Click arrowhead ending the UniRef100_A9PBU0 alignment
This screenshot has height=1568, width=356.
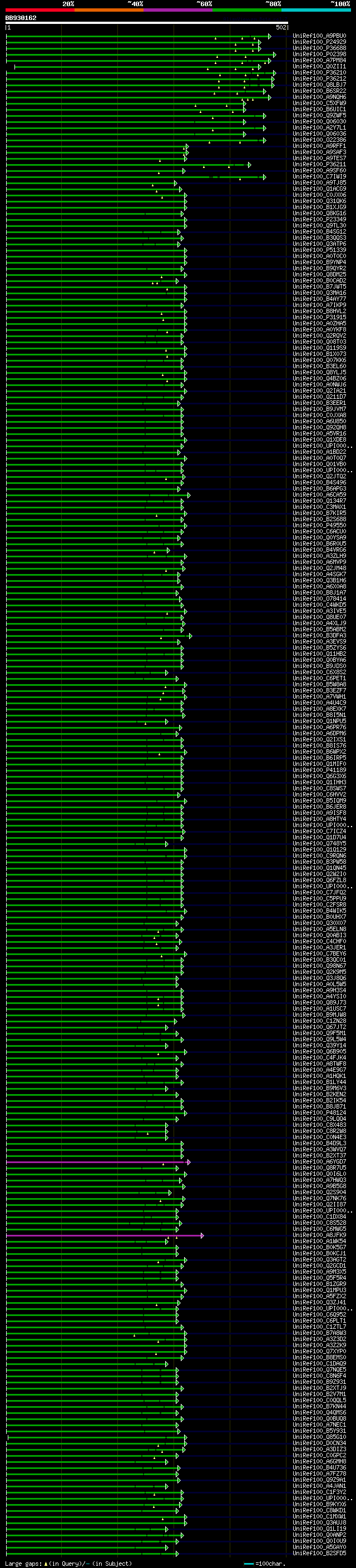[x=269, y=36]
